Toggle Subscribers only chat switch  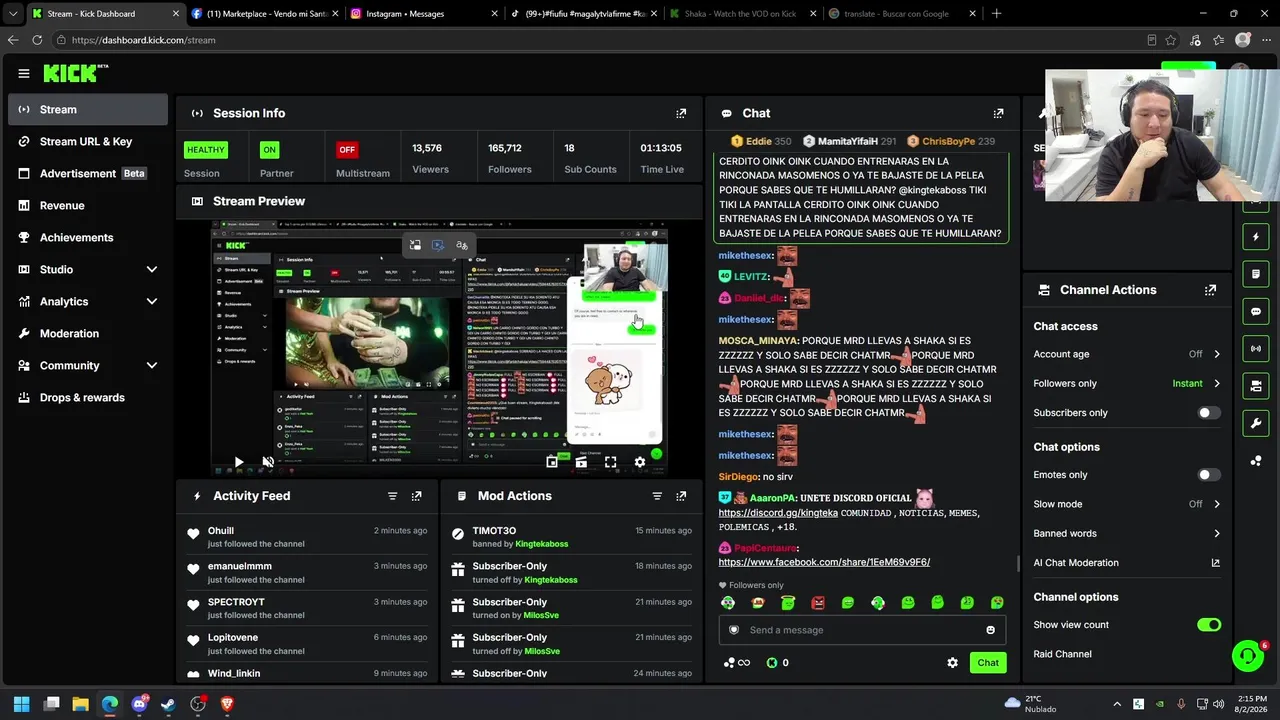pyautogui.click(x=1209, y=413)
